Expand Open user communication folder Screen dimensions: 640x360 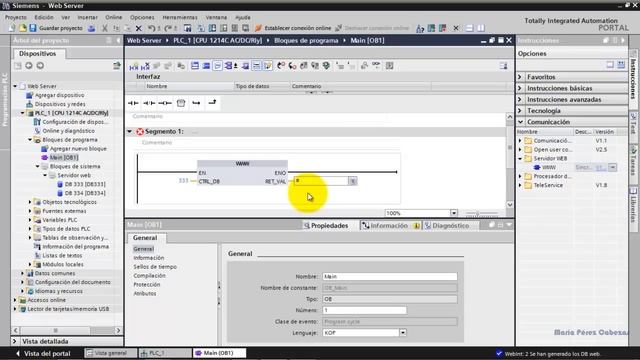tap(520, 149)
